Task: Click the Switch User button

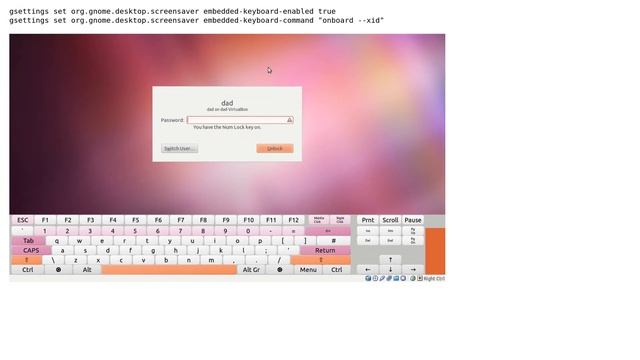Action: 180,148
